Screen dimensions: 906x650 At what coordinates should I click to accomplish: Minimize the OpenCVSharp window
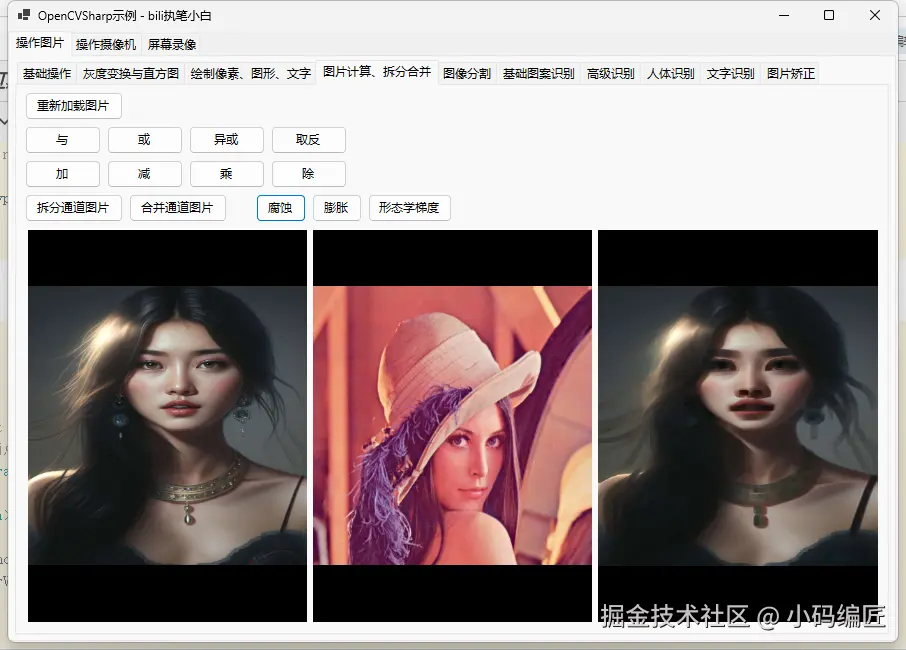[x=784, y=16]
